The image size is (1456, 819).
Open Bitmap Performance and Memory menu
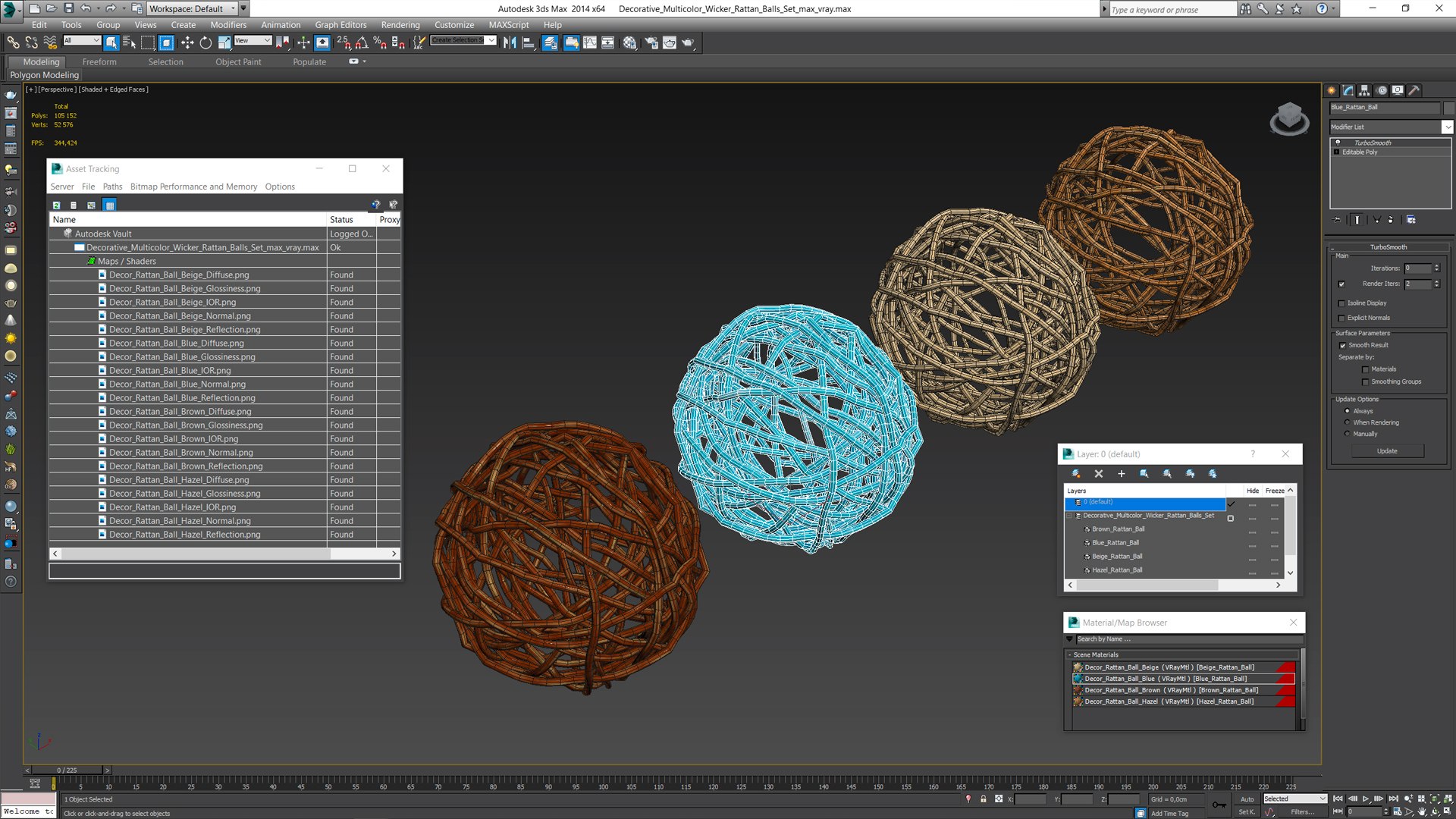(x=193, y=187)
